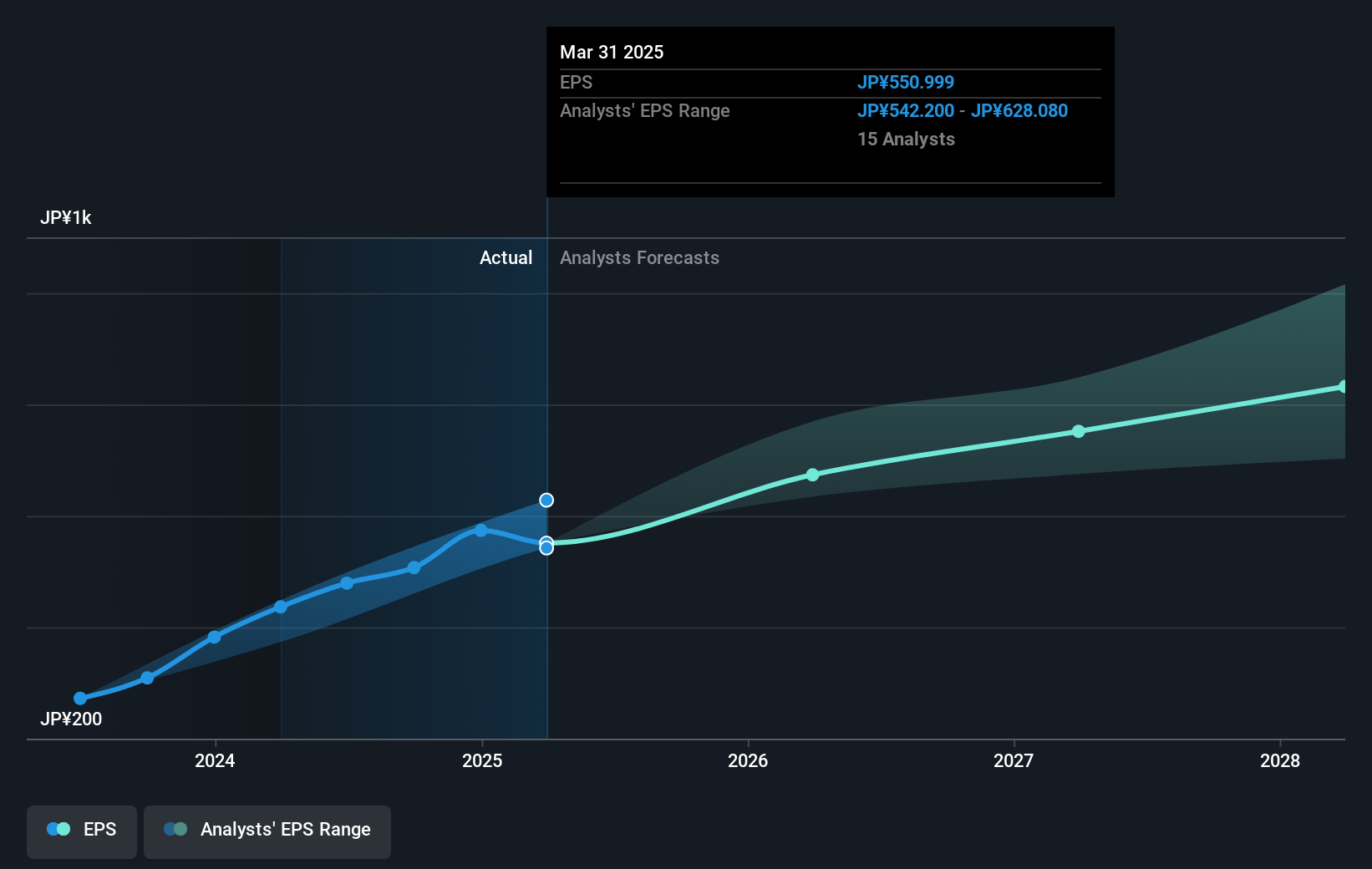Open details for the 15 Analysts entry
1372x869 pixels.
[905, 139]
